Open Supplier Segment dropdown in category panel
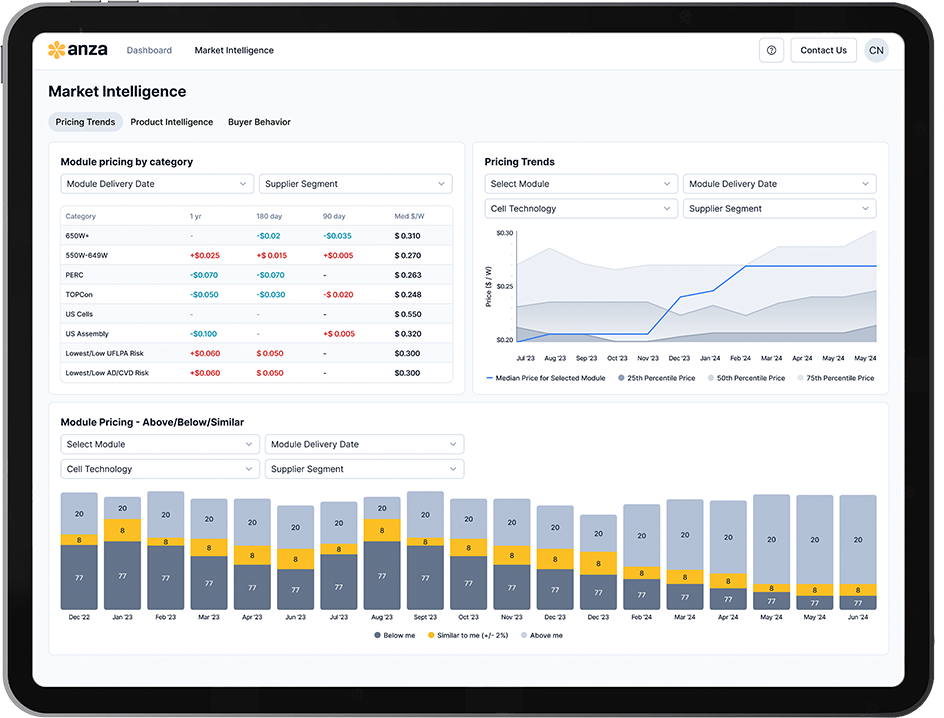944x718 pixels. pyautogui.click(x=355, y=184)
